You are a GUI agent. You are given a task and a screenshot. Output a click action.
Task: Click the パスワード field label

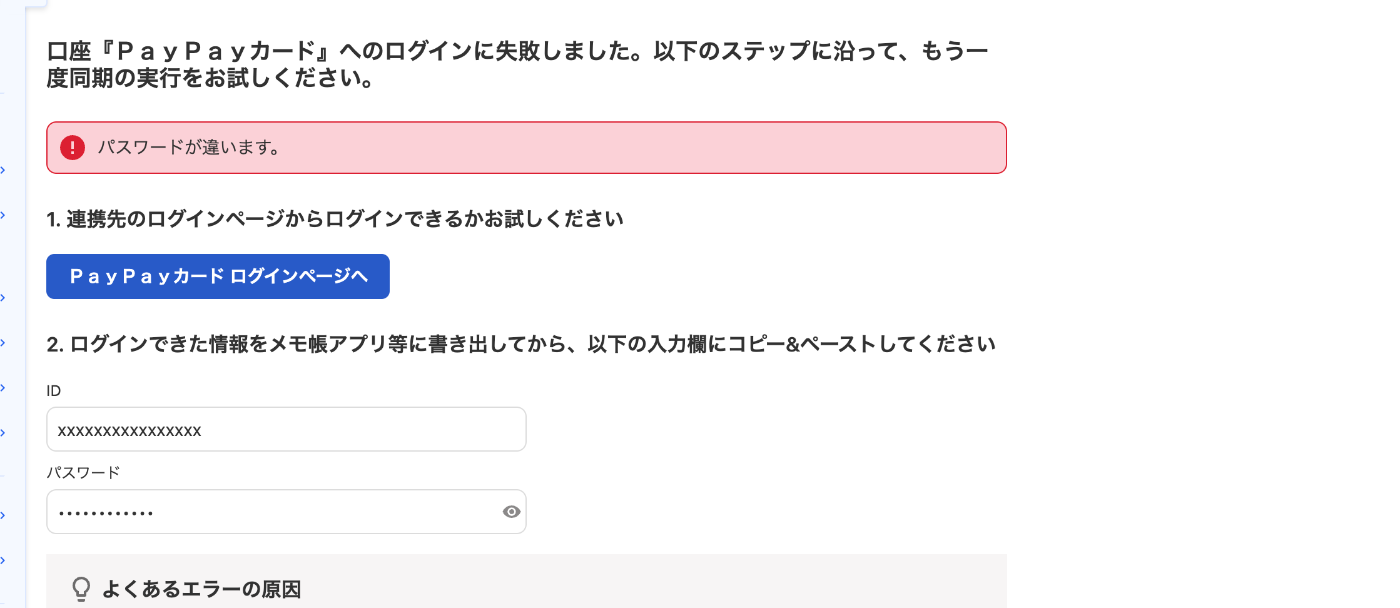coord(83,472)
